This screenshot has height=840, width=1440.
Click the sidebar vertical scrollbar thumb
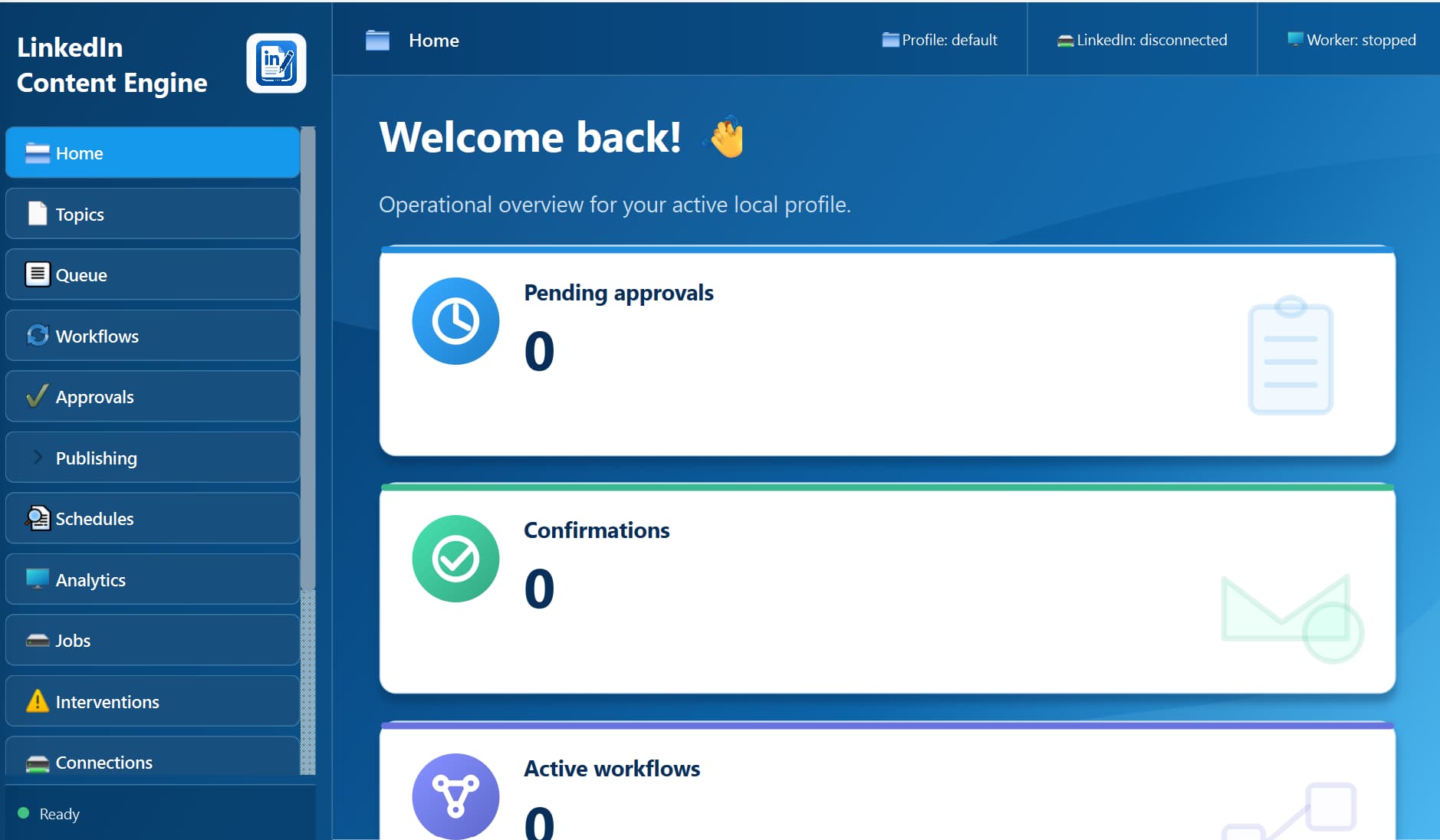tap(307, 358)
